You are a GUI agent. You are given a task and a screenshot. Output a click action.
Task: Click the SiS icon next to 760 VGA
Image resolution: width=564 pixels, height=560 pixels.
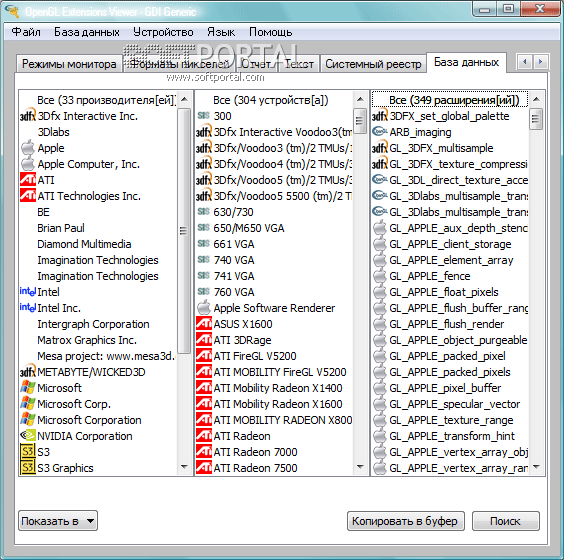(204, 292)
